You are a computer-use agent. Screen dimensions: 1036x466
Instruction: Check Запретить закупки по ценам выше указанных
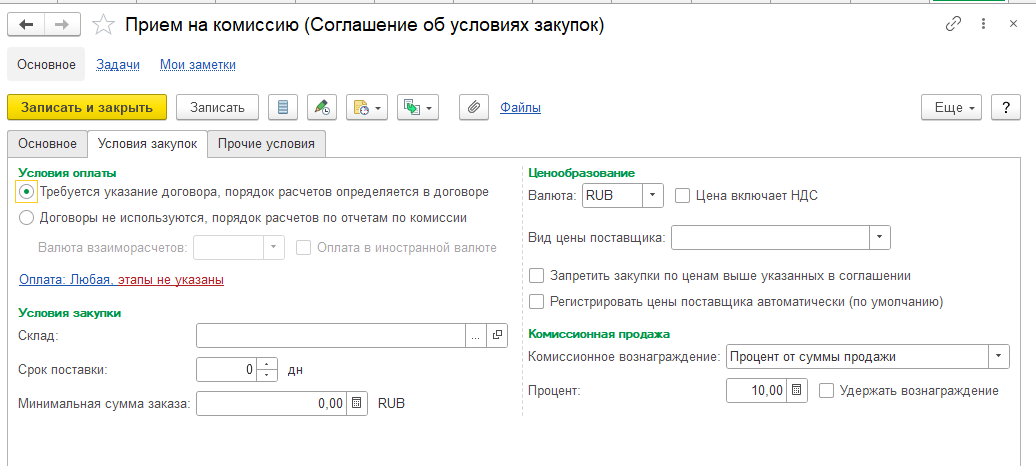[x=536, y=275]
